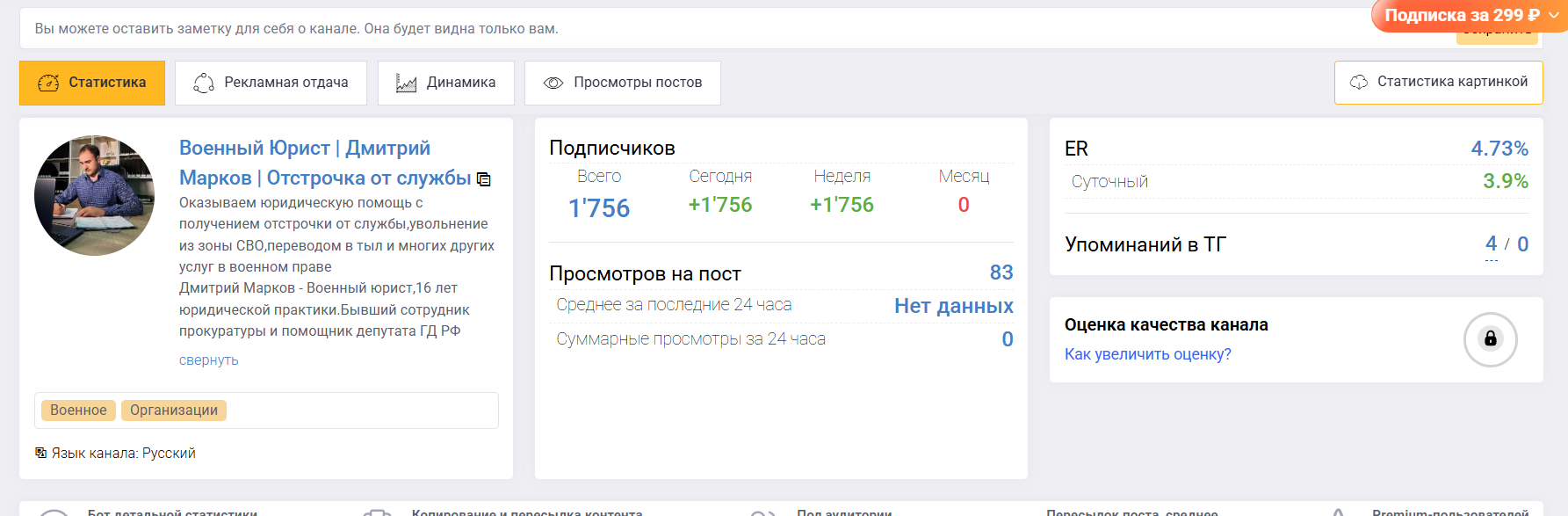
Task: Expand the Подписка за 299 ₽ dropdown arrow
Action: point(1554,15)
